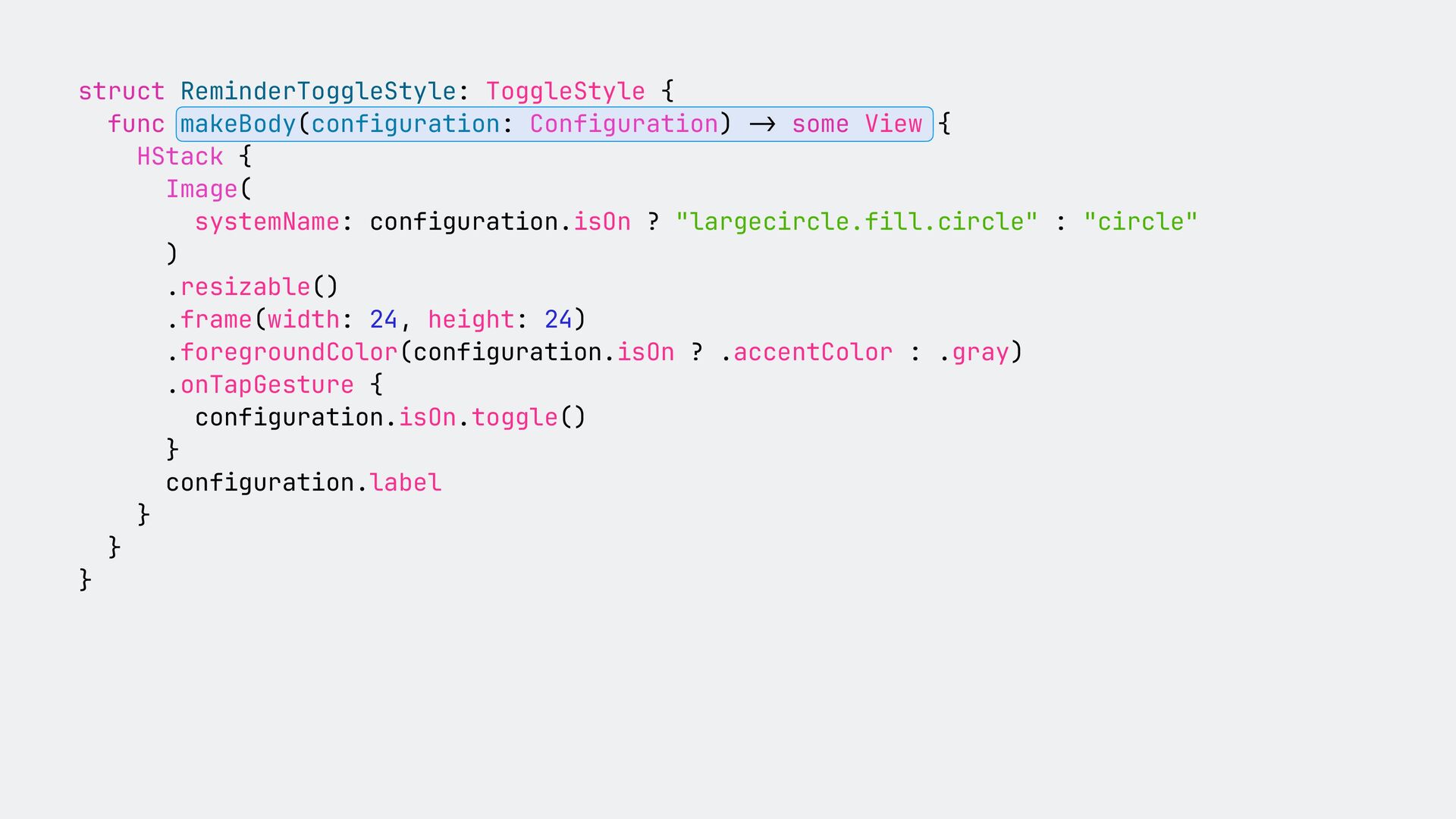Click the HStack identifier
The image size is (1456, 819).
180,156
